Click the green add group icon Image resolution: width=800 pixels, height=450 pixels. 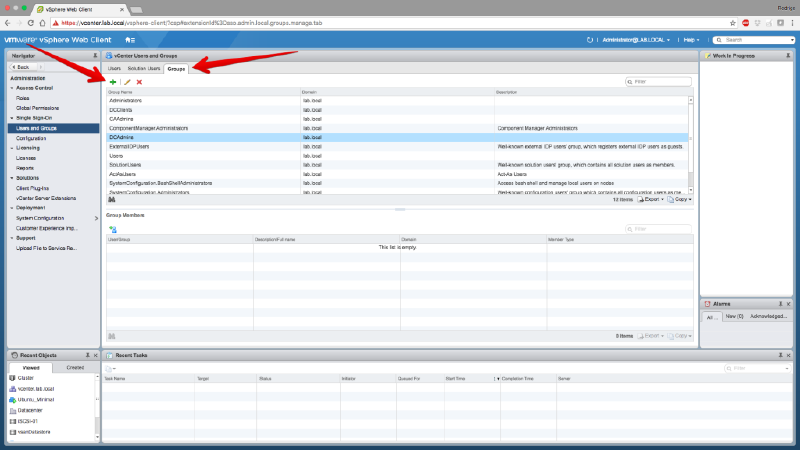pos(113,82)
